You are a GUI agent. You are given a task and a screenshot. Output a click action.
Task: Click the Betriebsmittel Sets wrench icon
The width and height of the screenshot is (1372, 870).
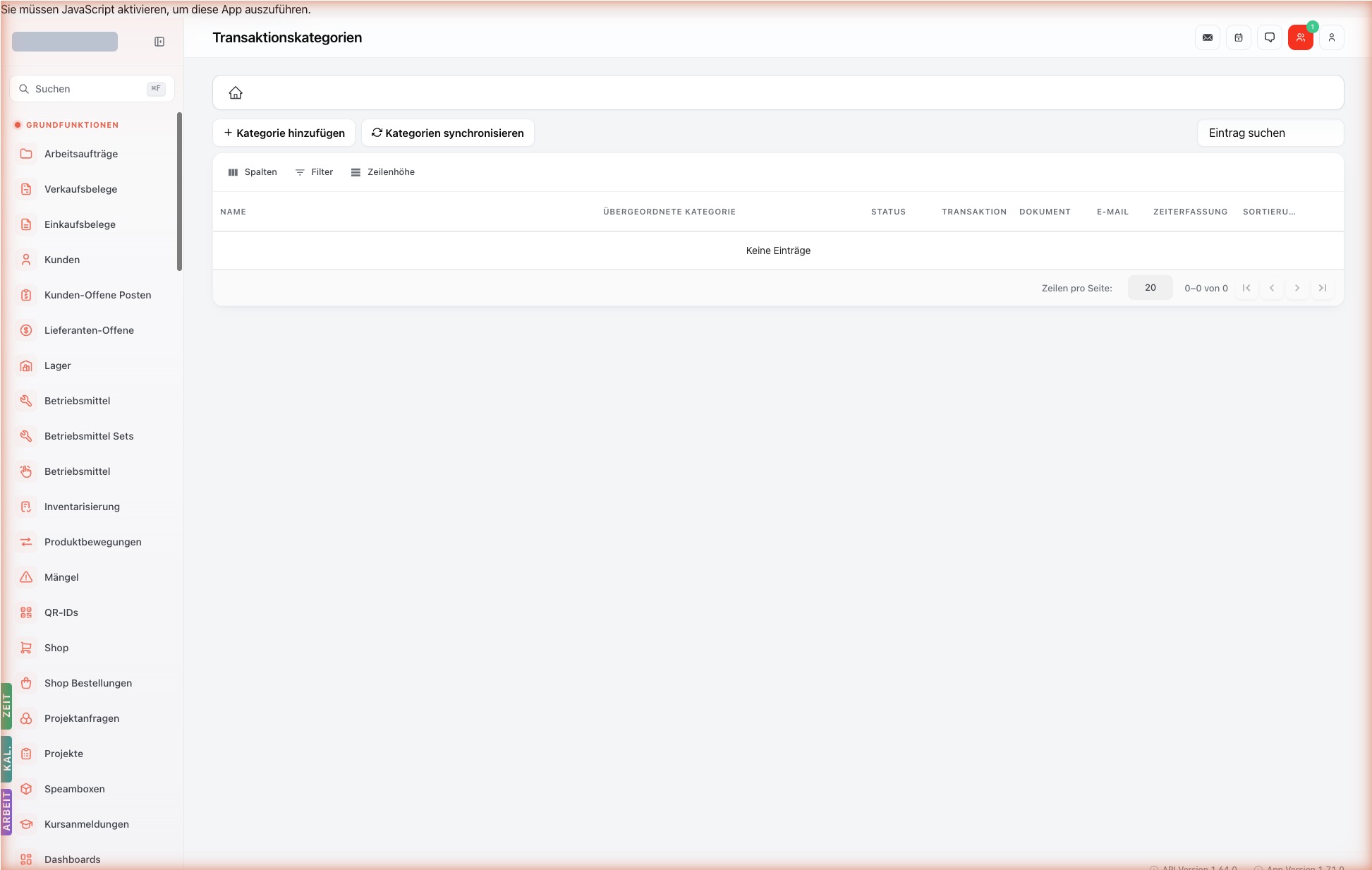26,436
